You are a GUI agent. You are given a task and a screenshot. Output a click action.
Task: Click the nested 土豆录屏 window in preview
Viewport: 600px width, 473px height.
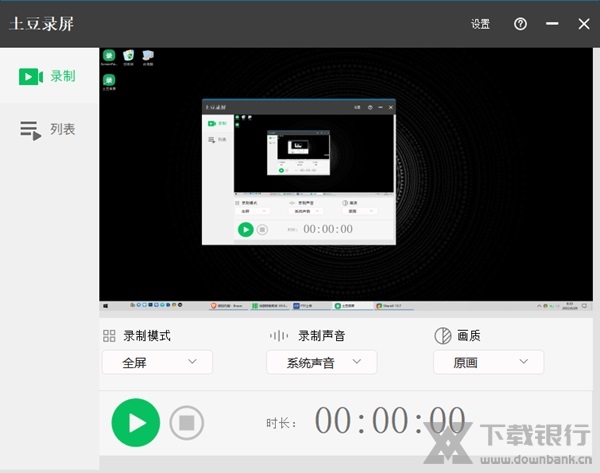299,172
